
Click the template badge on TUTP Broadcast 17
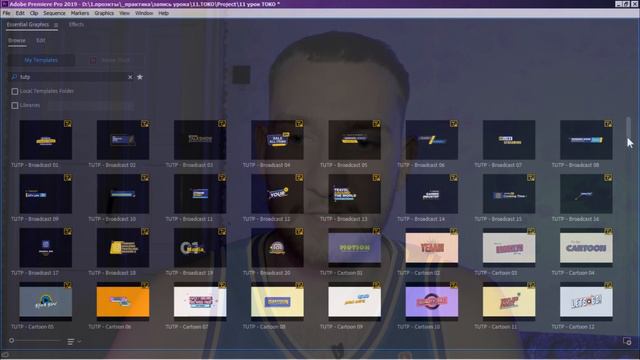click(x=68, y=231)
